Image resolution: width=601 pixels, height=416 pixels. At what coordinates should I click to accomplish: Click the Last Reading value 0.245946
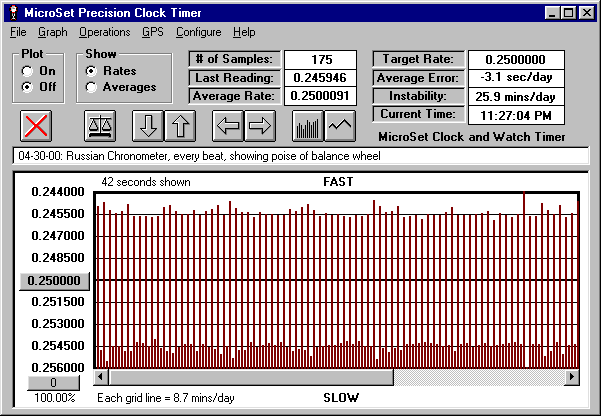click(321, 78)
